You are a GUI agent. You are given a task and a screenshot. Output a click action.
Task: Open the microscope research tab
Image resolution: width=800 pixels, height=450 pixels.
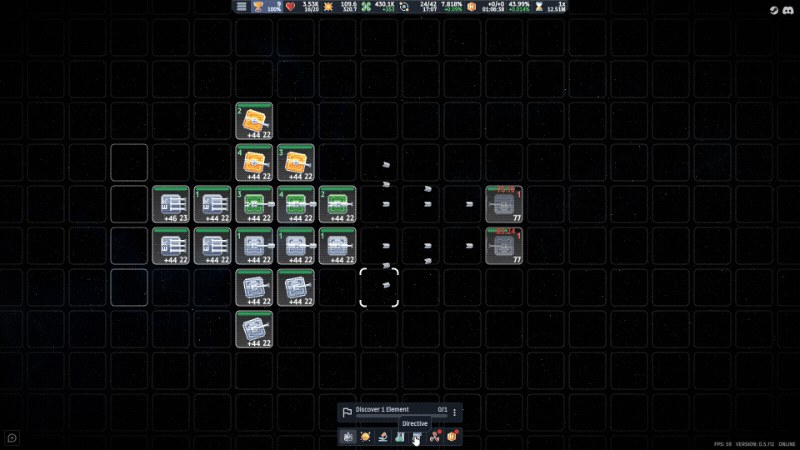coord(383,437)
